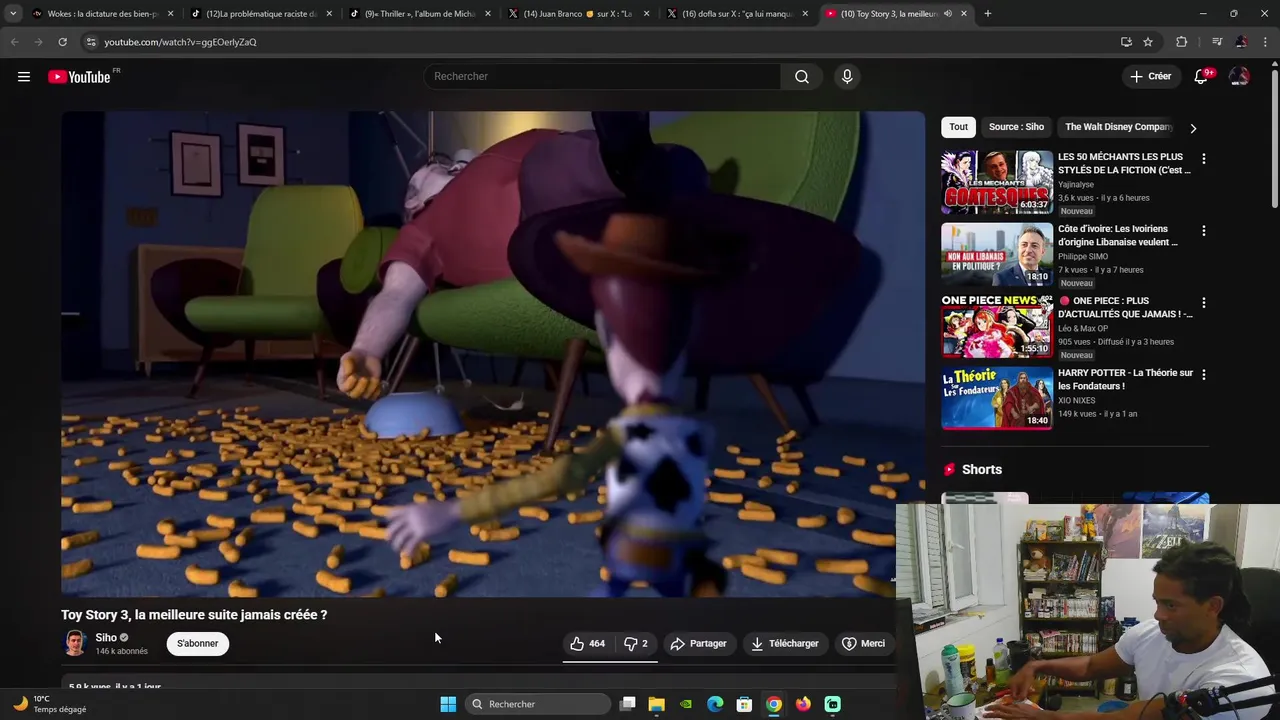Open Microsoft Edge from taskbar
The width and height of the screenshot is (1280, 720).
pyautogui.click(x=715, y=704)
